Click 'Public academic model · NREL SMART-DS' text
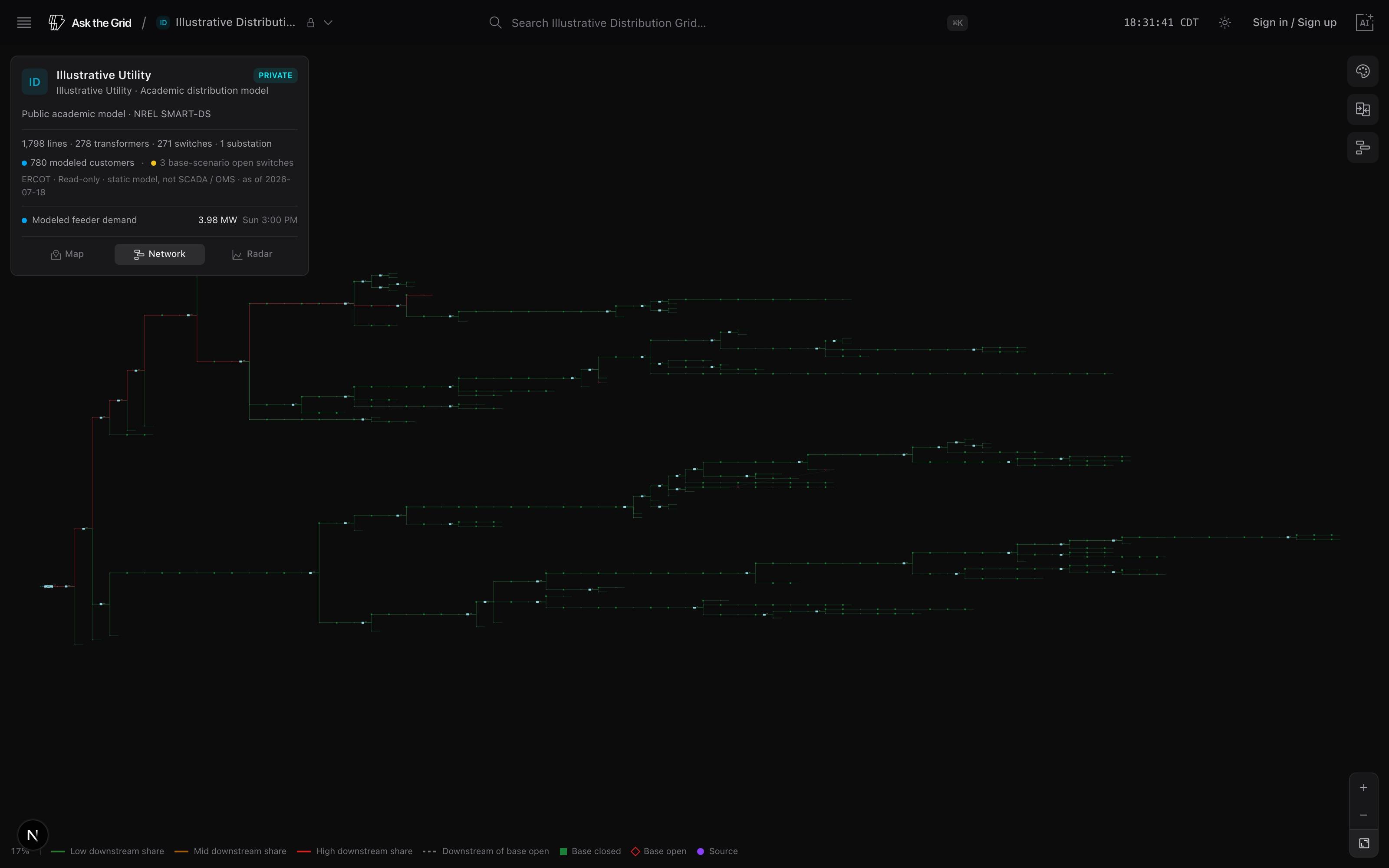 click(x=116, y=114)
